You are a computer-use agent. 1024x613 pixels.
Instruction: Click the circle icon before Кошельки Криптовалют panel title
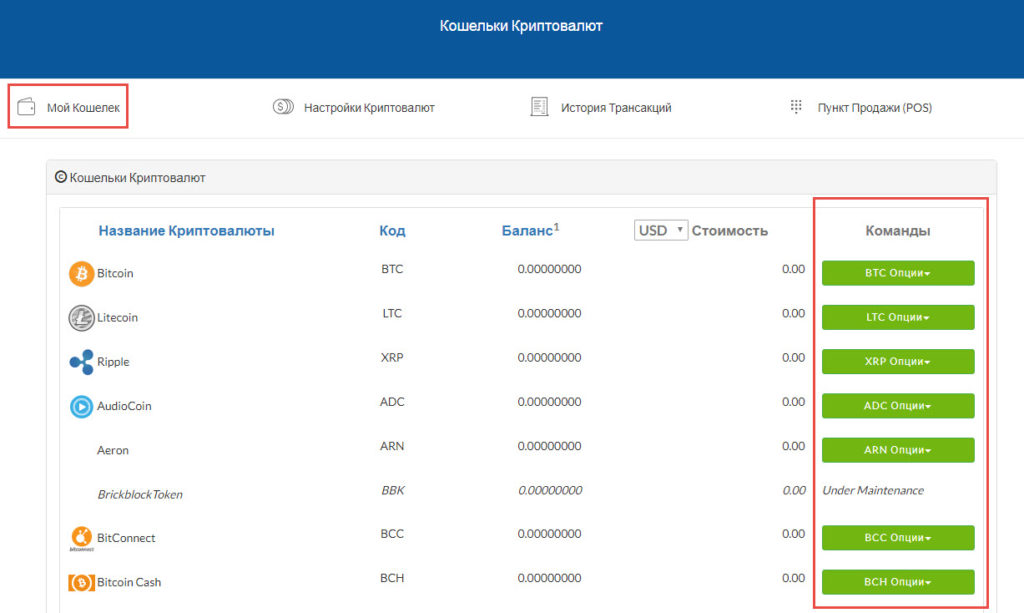[x=61, y=177]
